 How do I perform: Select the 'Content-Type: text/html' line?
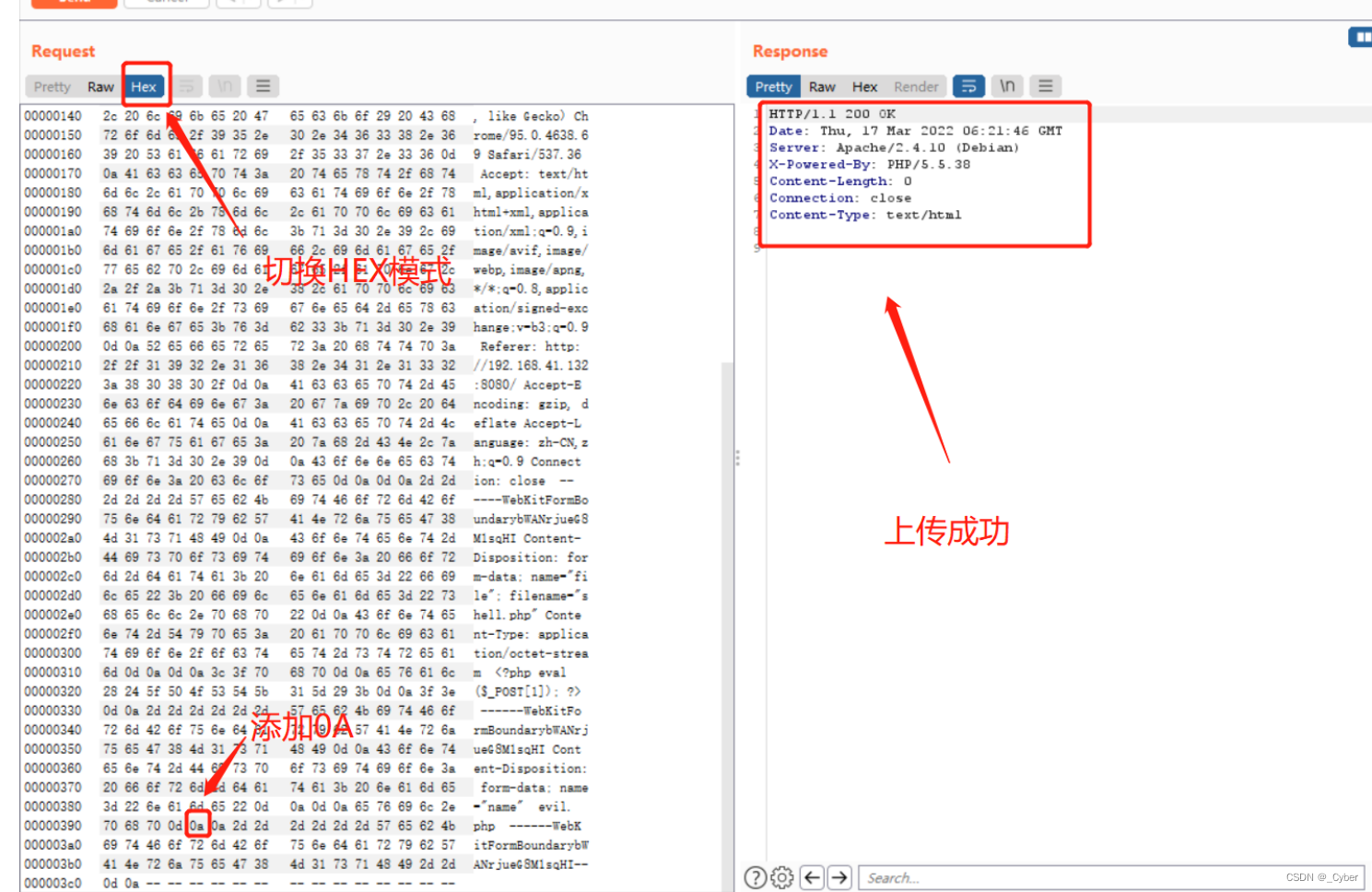point(865,215)
